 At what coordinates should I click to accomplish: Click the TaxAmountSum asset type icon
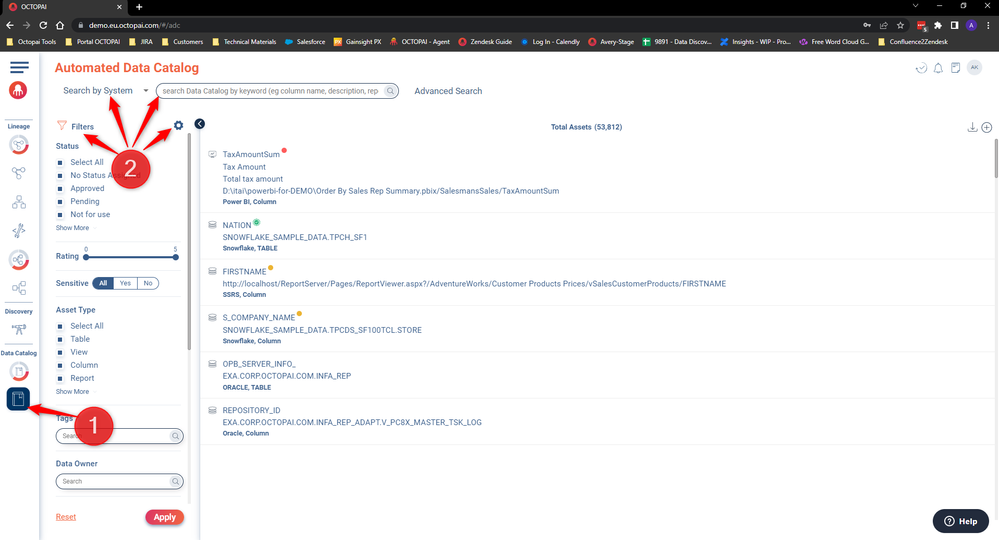click(213, 154)
